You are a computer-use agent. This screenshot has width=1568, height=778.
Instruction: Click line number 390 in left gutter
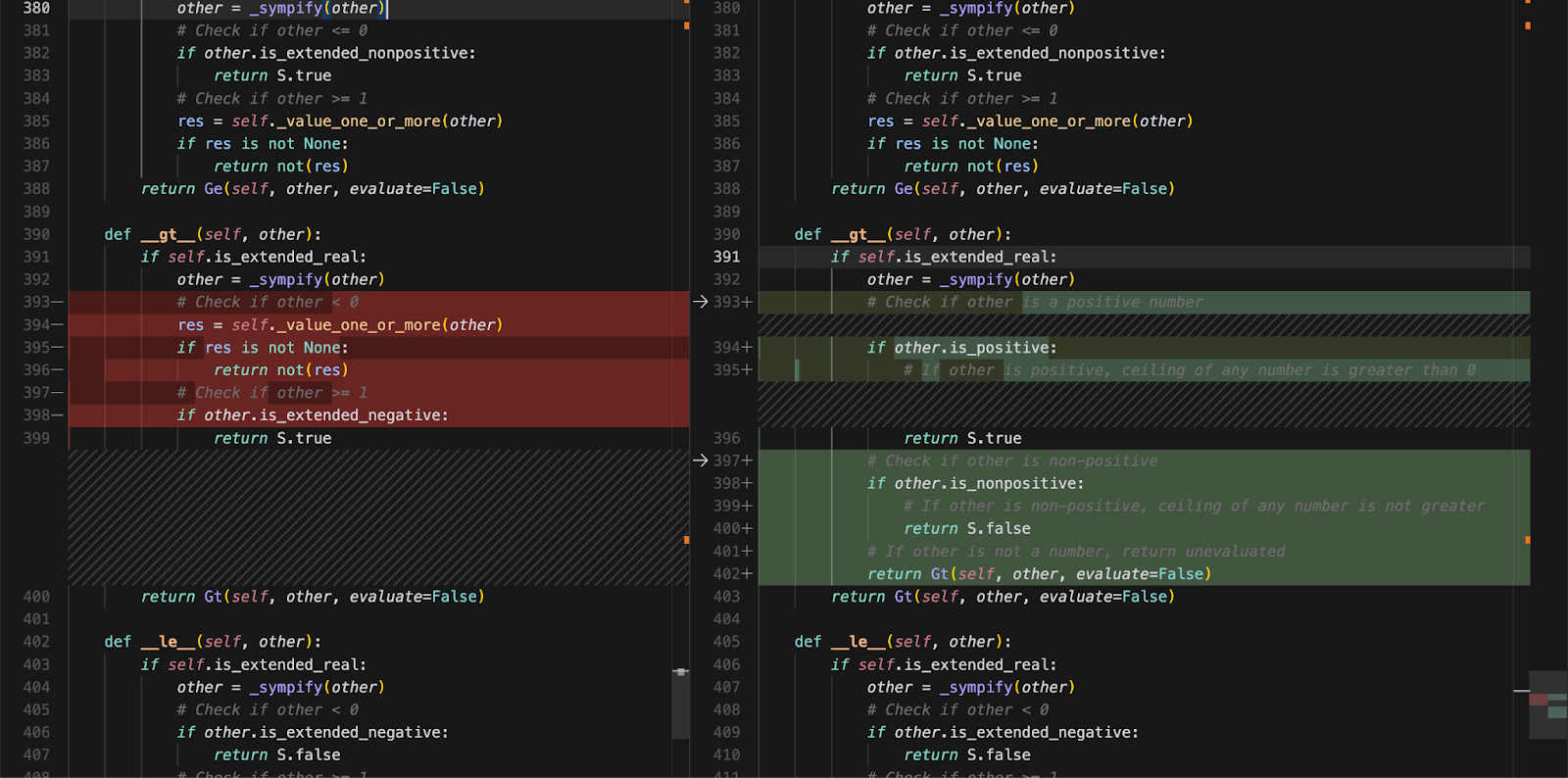tap(36, 234)
